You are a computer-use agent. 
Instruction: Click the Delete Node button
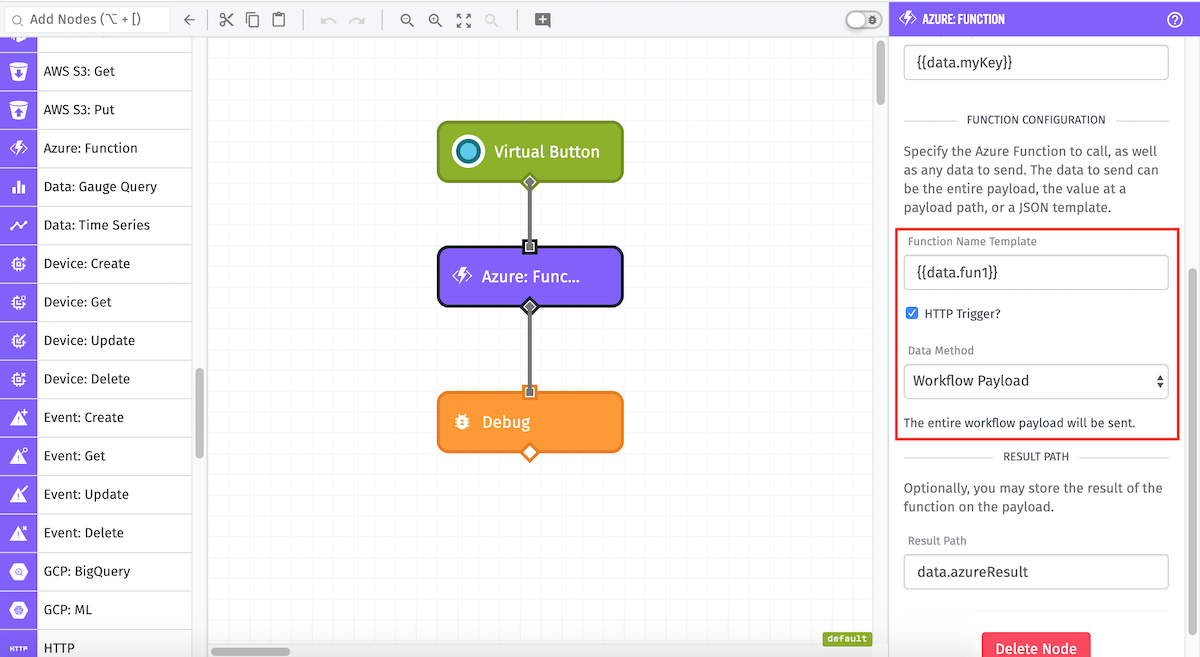point(1036,646)
